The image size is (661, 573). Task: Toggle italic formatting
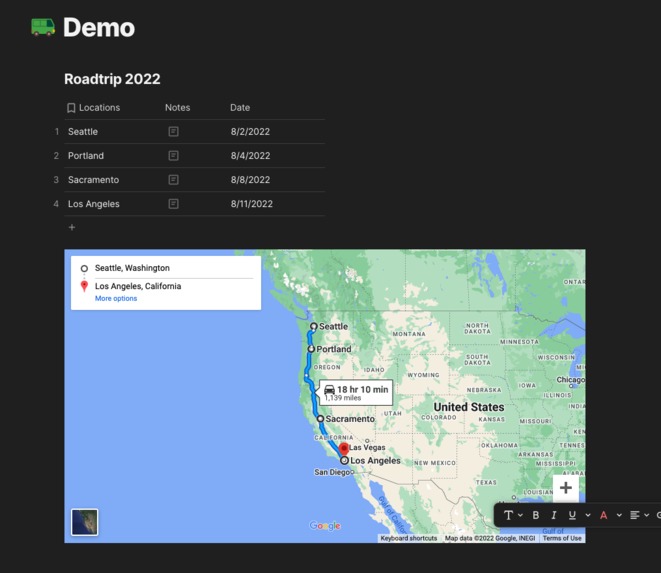point(554,515)
